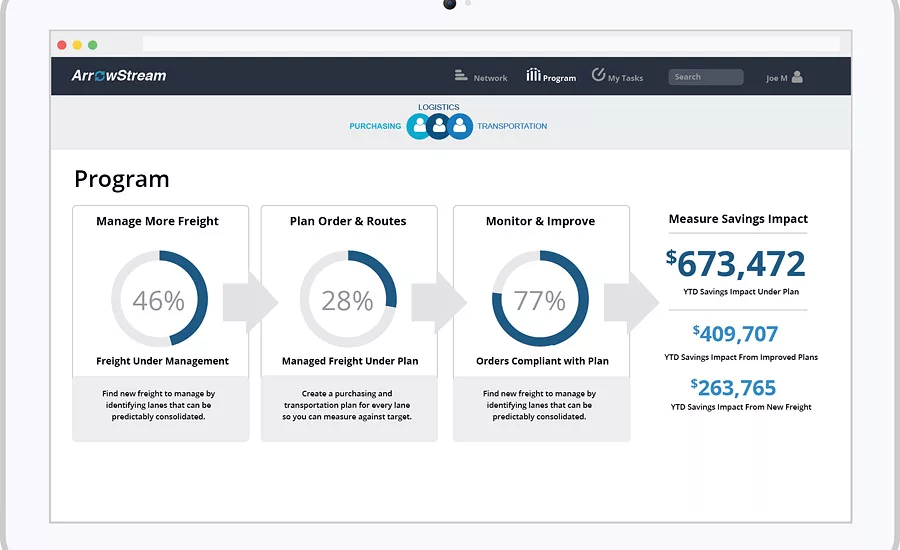Click the PURCHASING role label

375,126
